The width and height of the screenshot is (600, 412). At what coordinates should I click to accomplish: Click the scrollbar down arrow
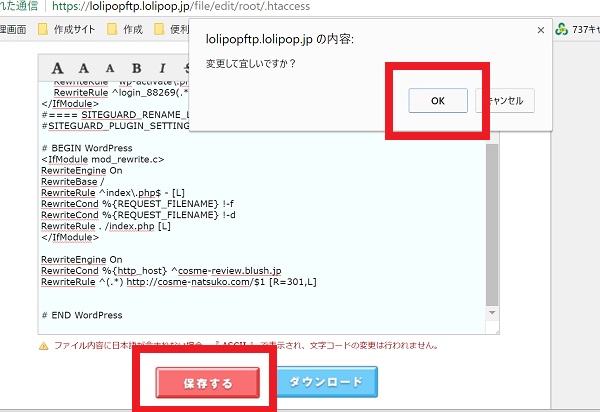pyautogui.click(x=492, y=313)
